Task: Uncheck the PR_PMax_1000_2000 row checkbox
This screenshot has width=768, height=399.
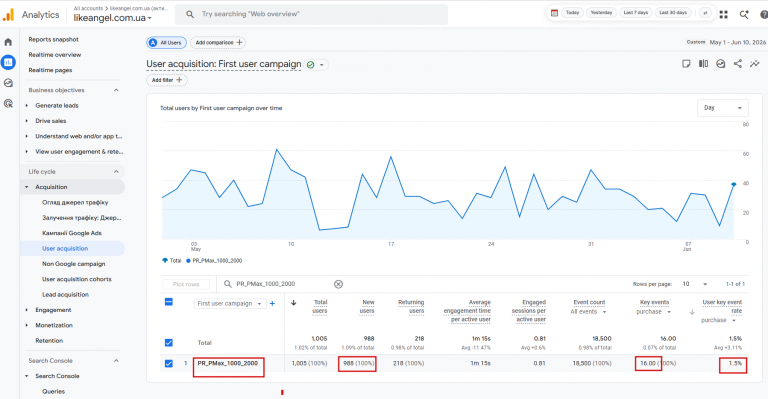Action: click(168, 364)
